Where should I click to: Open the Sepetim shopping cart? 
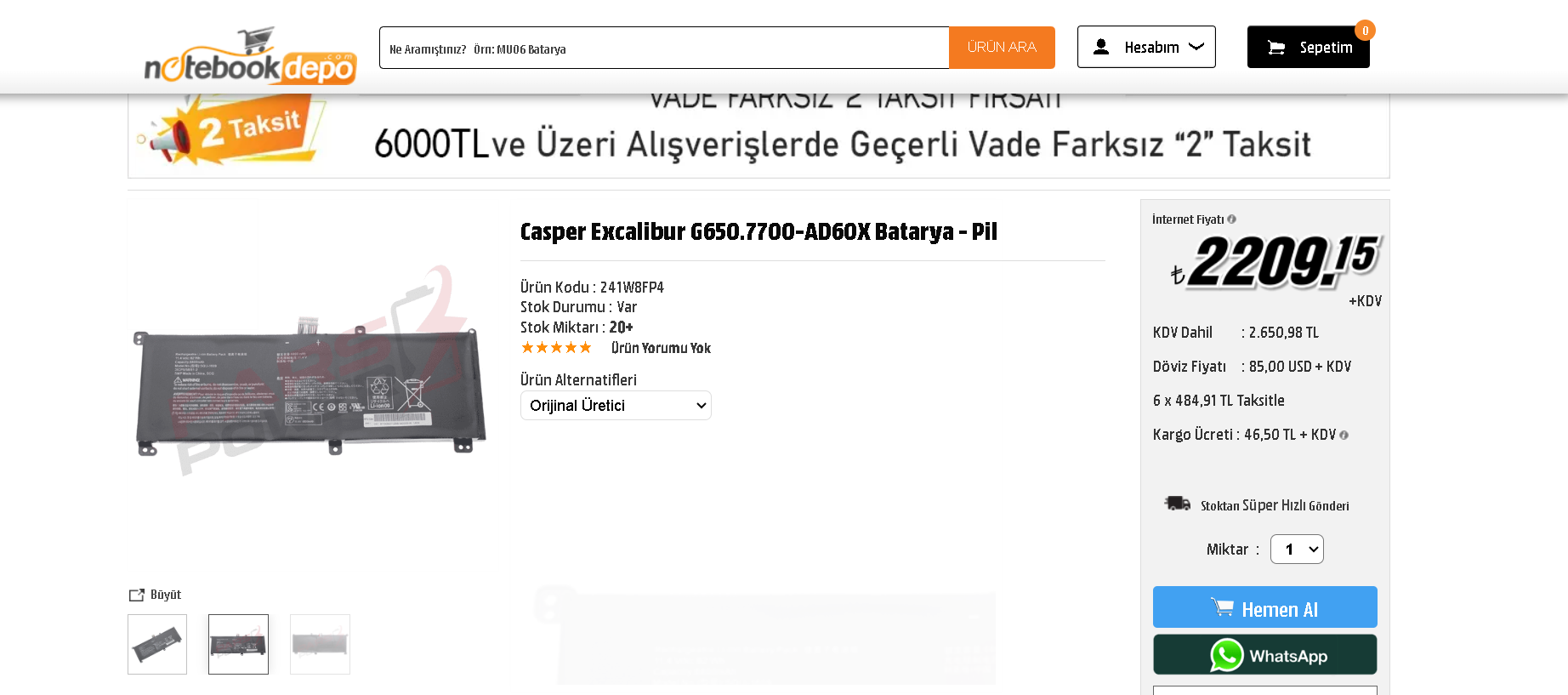(1308, 47)
